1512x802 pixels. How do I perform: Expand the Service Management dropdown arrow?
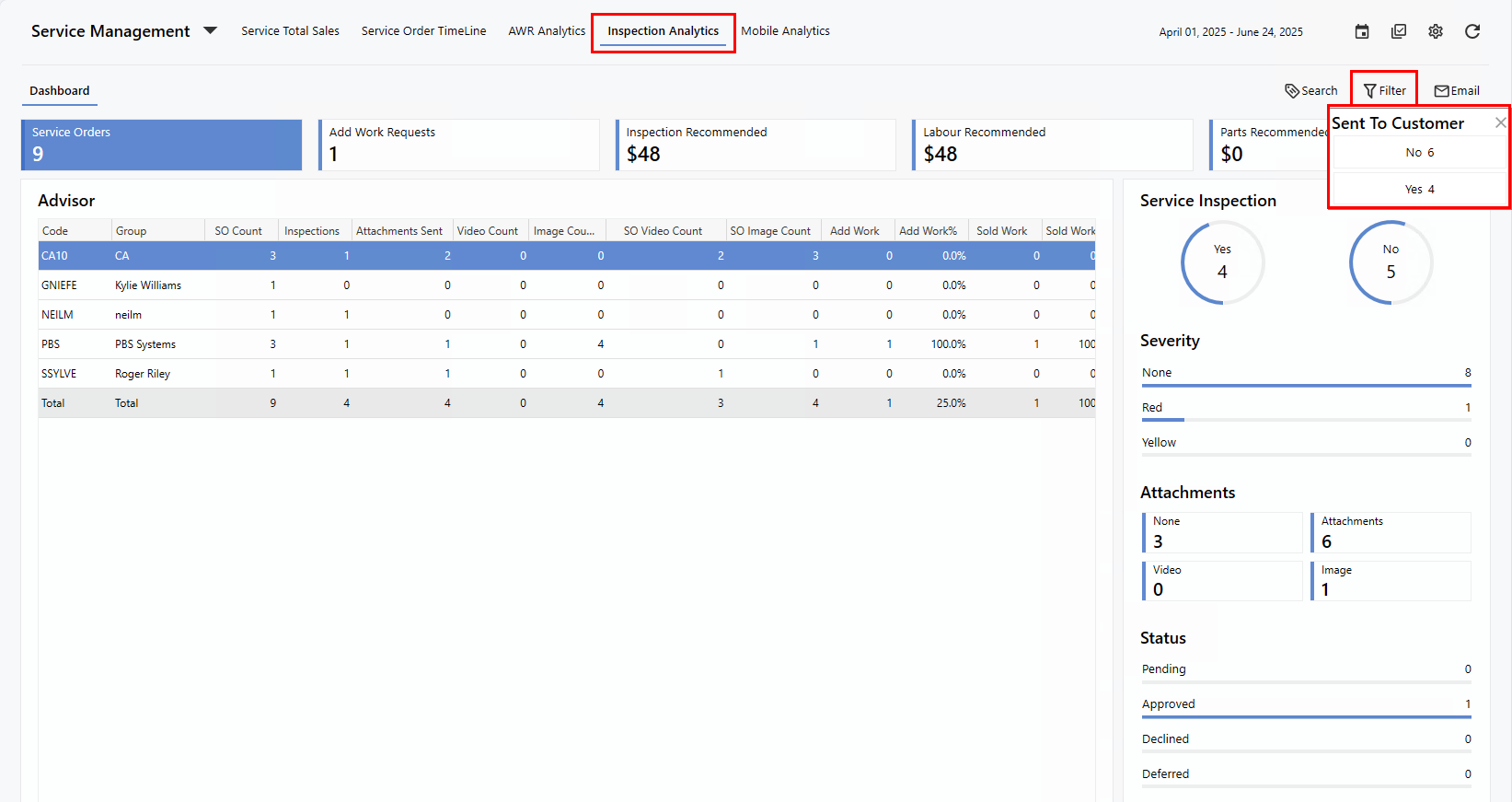tap(210, 30)
